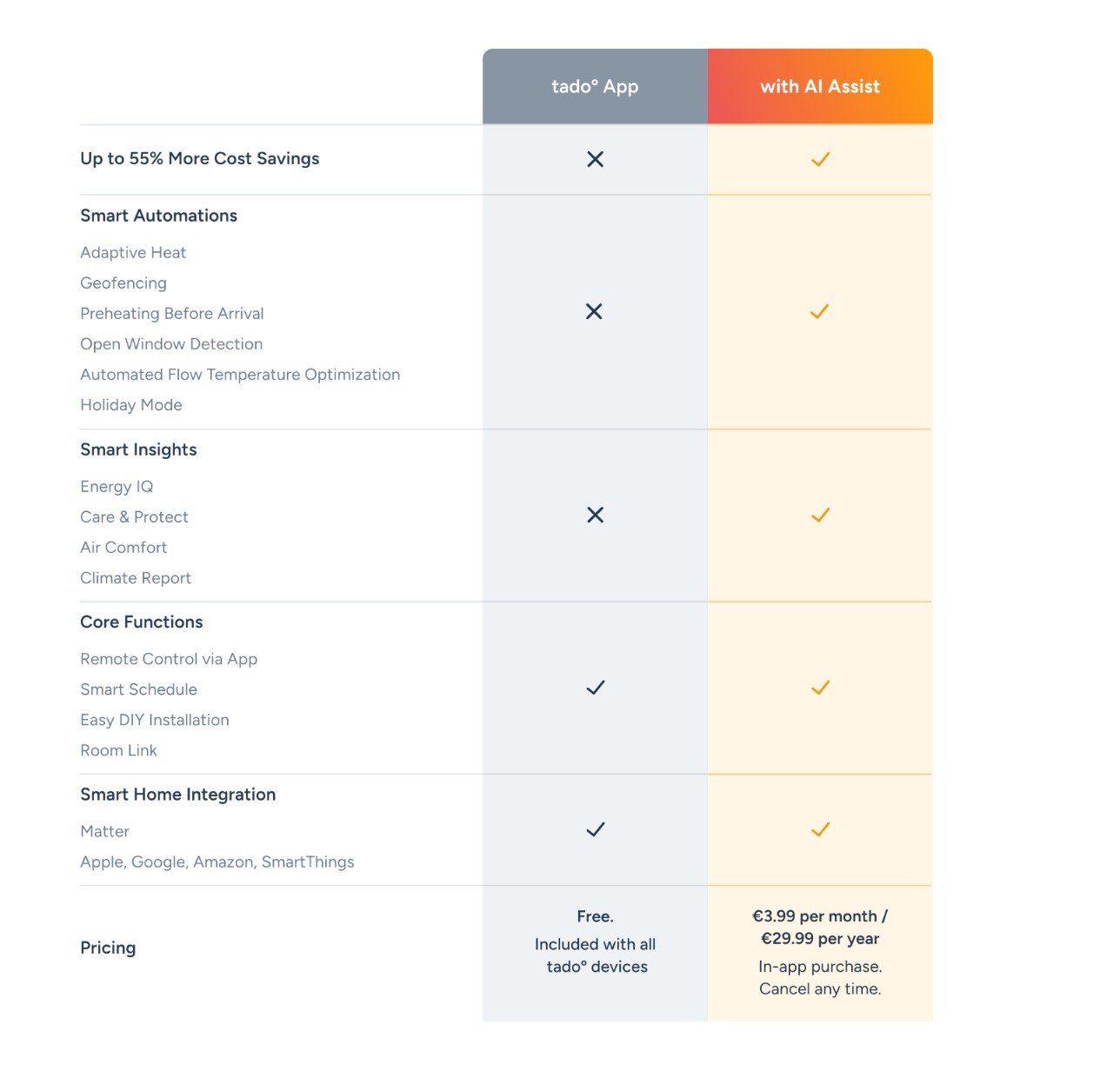This screenshot has height=1071, width=1120.
Task: Click Open Window Detection feature text
Action: coord(171,344)
